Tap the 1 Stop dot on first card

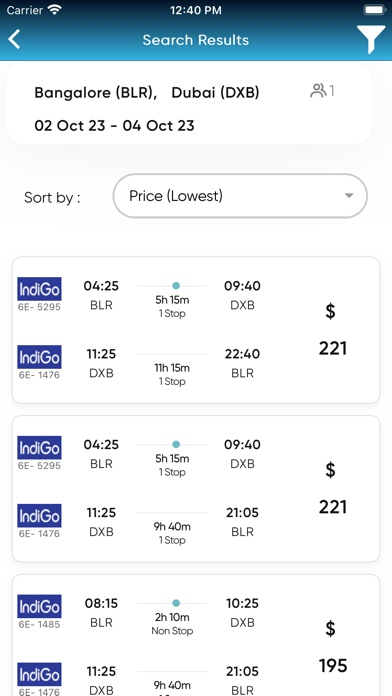pos(176,285)
